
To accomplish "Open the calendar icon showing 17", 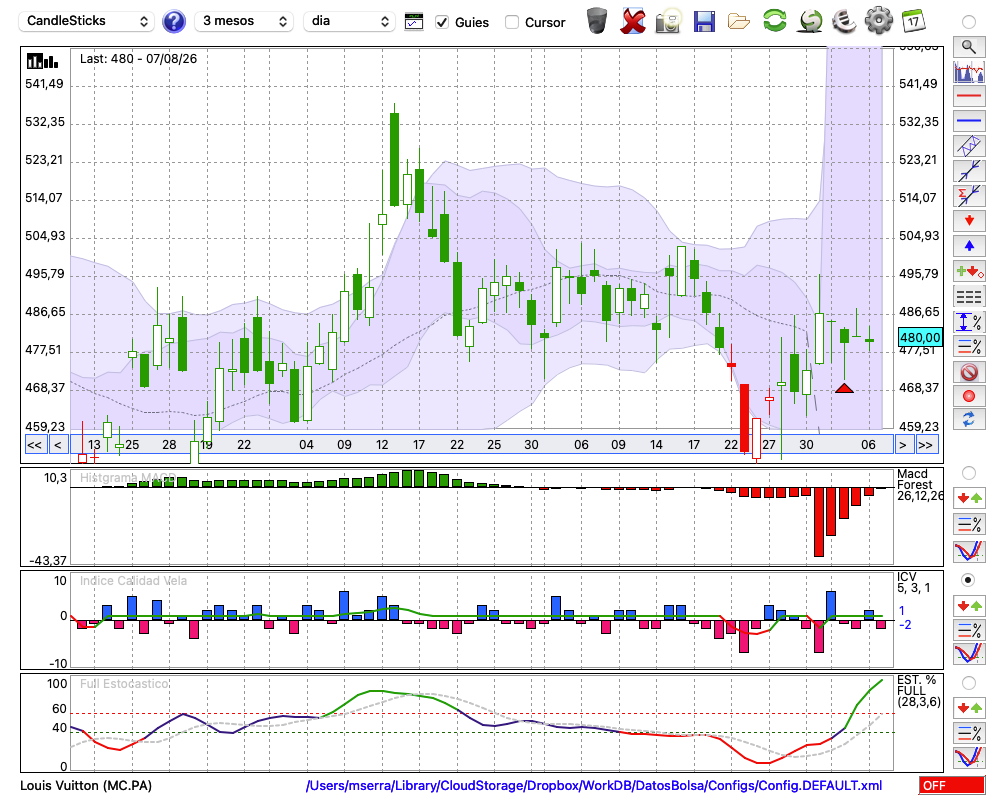I will pyautogui.click(x=913, y=21).
